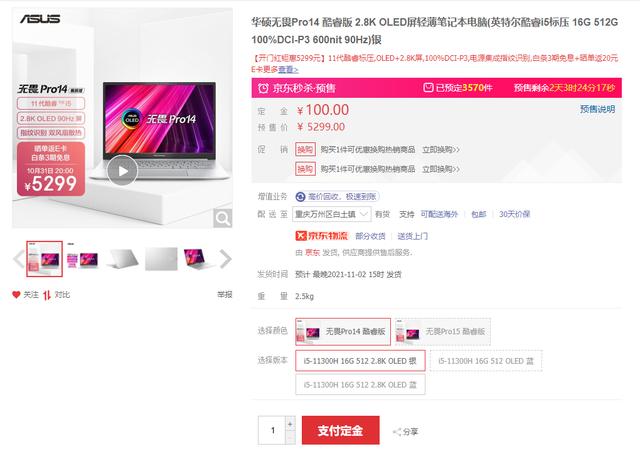Select 无畏Pro15 酷睿版 option
Image resolution: width=640 pixels, height=454 pixels.
click(x=443, y=332)
